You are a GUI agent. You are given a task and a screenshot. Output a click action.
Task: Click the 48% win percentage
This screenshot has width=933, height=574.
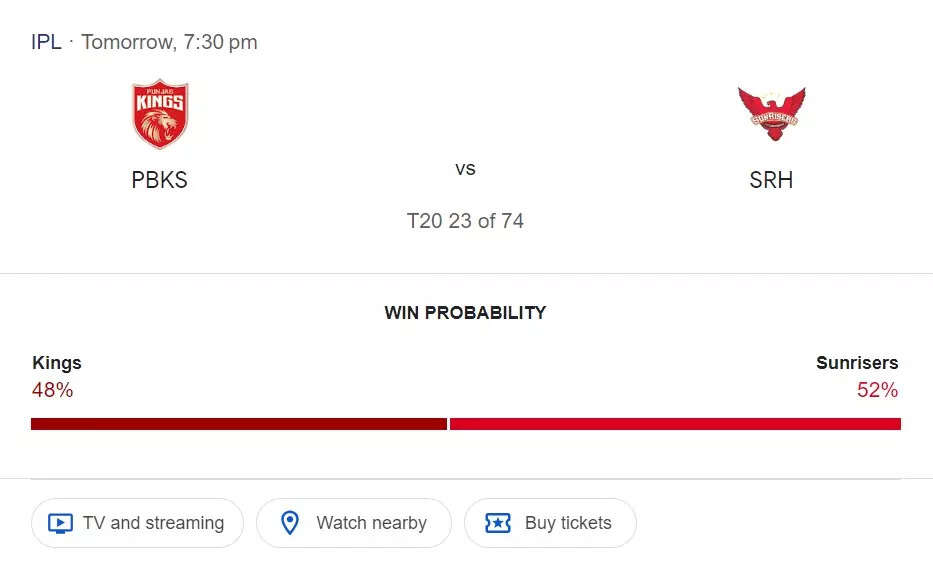(x=52, y=390)
